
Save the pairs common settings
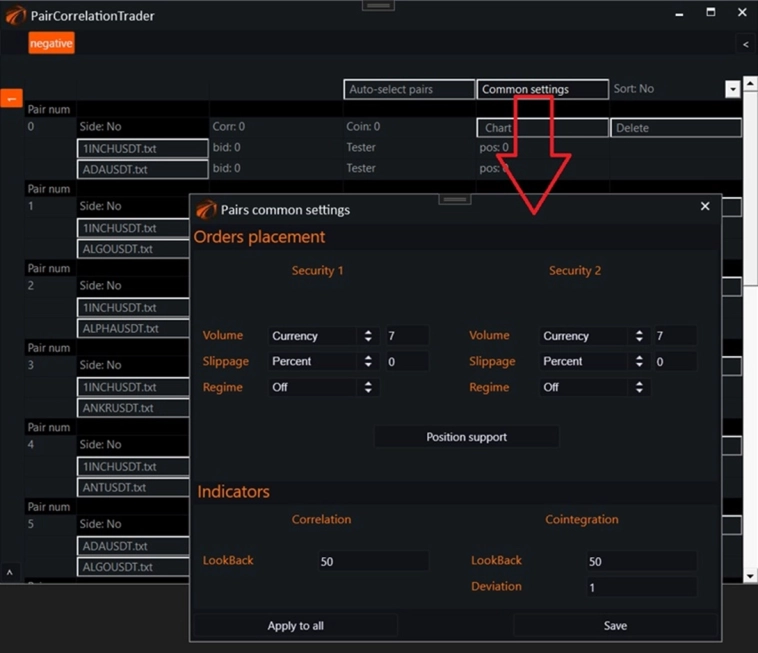[x=615, y=625]
